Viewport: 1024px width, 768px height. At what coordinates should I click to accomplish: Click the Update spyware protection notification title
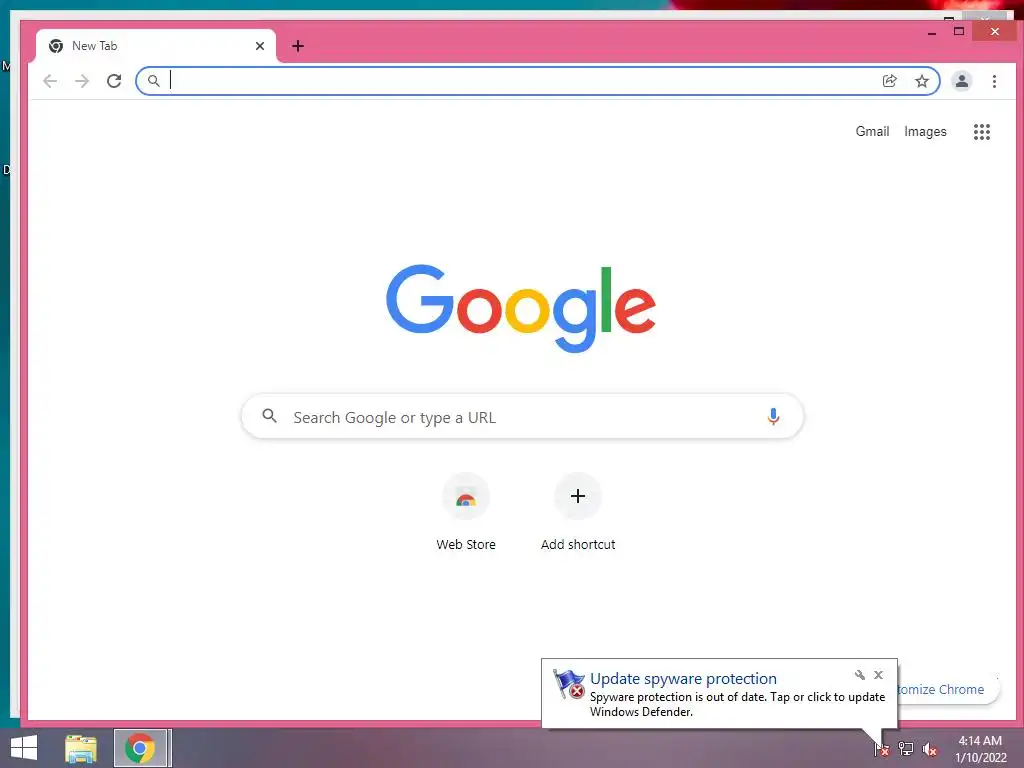(683, 679)
